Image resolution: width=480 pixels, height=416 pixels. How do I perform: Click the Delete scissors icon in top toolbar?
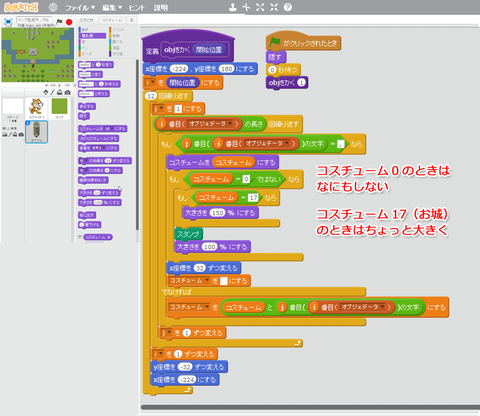[x=246, y=7]
